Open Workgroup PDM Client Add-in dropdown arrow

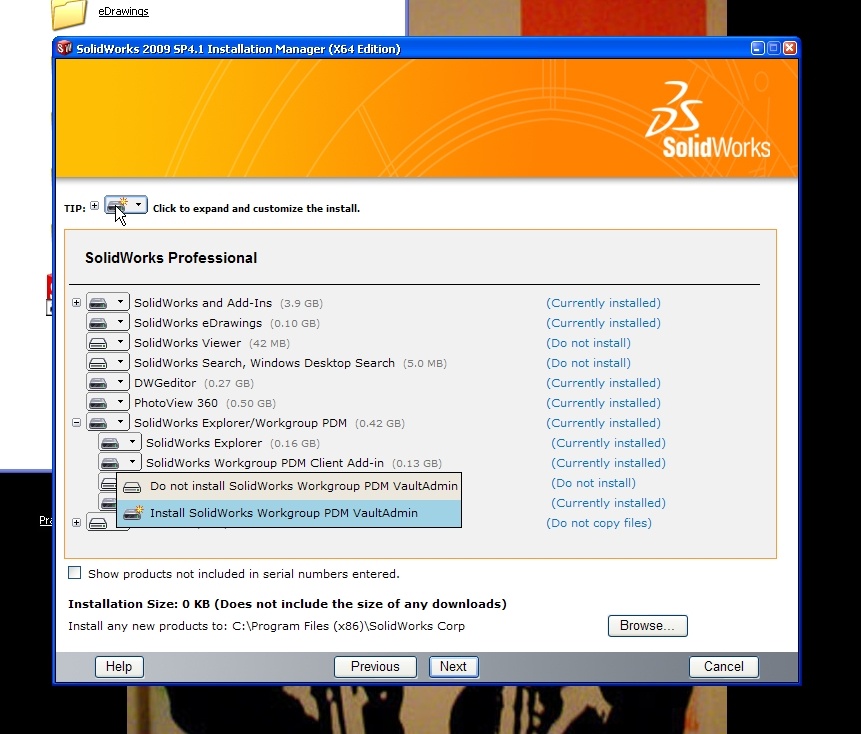(132, 462)
